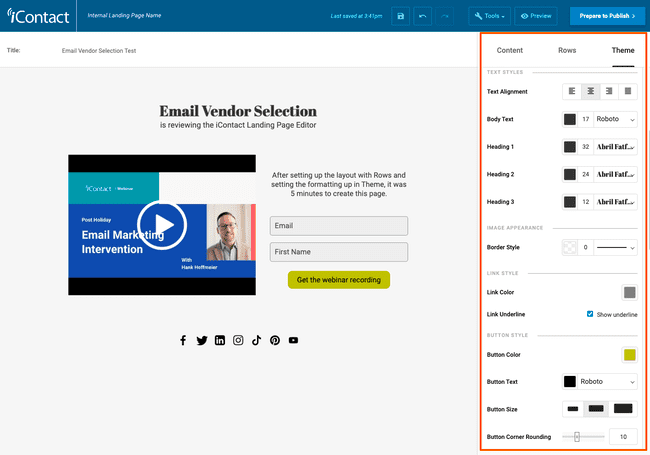Open the Heading 3 color swatch
650x455 pixels.
570,202
